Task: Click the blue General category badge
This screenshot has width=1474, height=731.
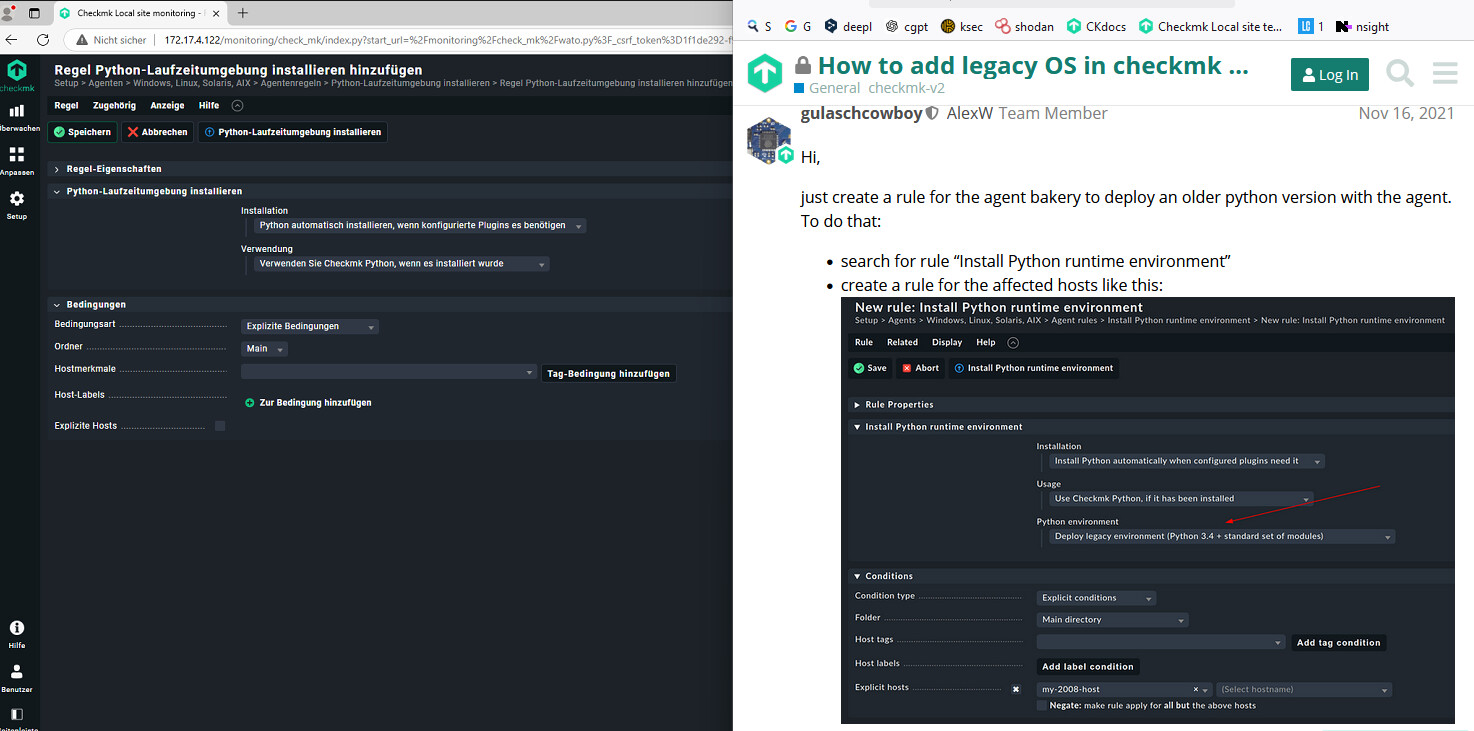Action: click(x=827, y=88)
